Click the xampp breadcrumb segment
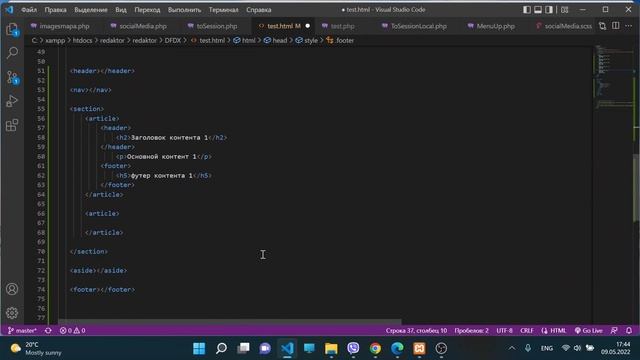 point(55,40)
